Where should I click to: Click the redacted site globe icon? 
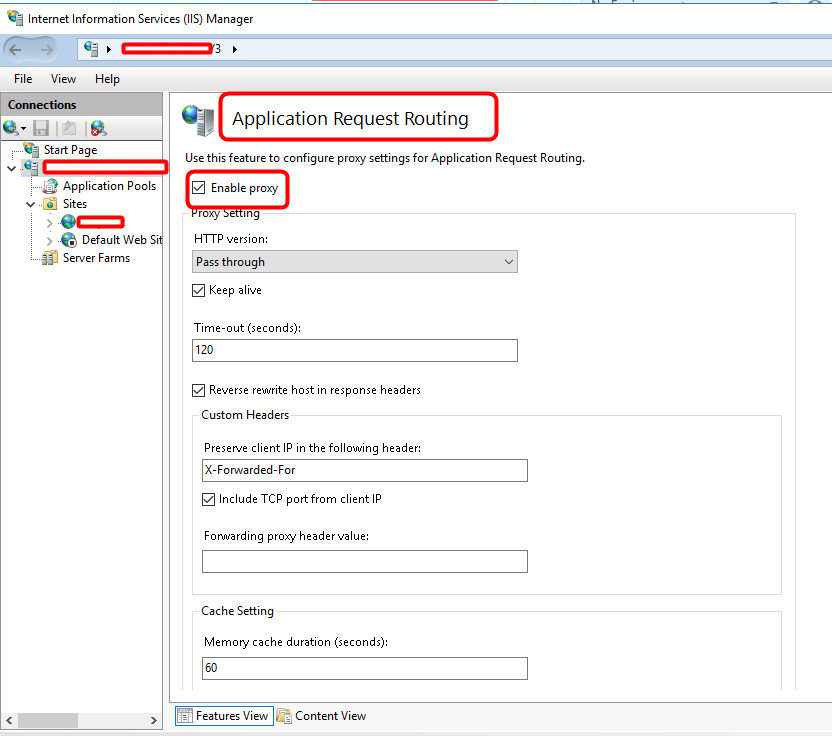(68, 222)
